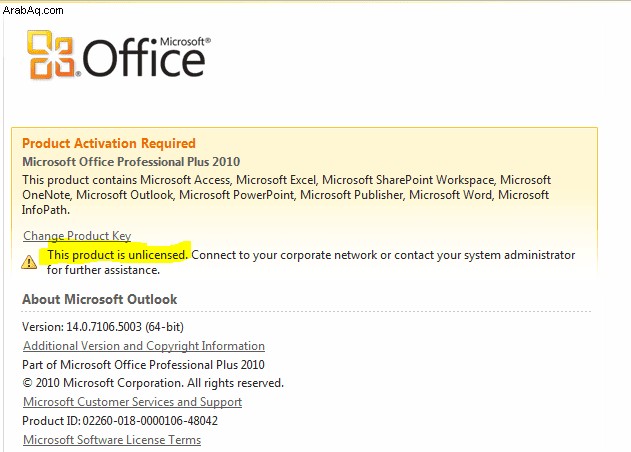
Task: Click the yellow warning triangle icon
Action: [29, 262]
